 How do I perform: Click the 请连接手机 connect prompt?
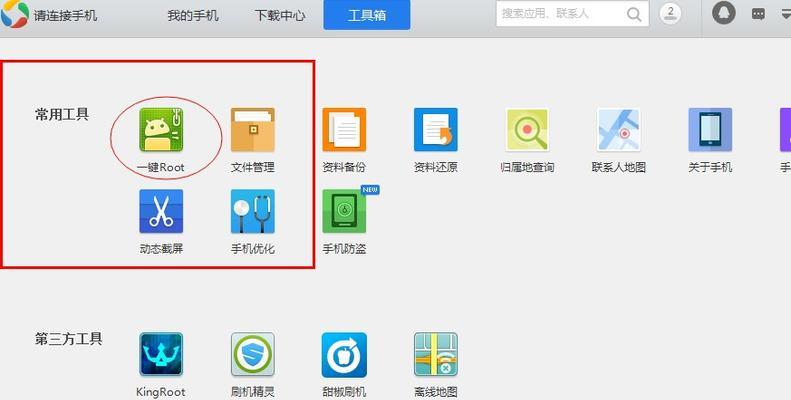tap(66, 16)
